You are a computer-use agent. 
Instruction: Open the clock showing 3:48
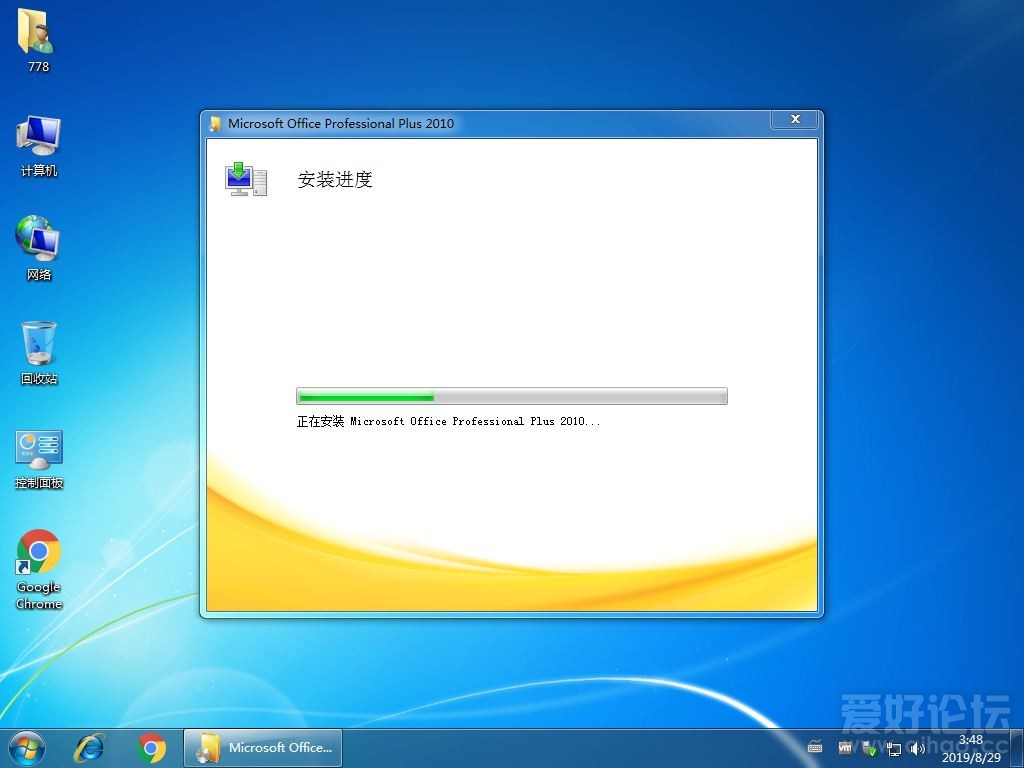point(970,748)
